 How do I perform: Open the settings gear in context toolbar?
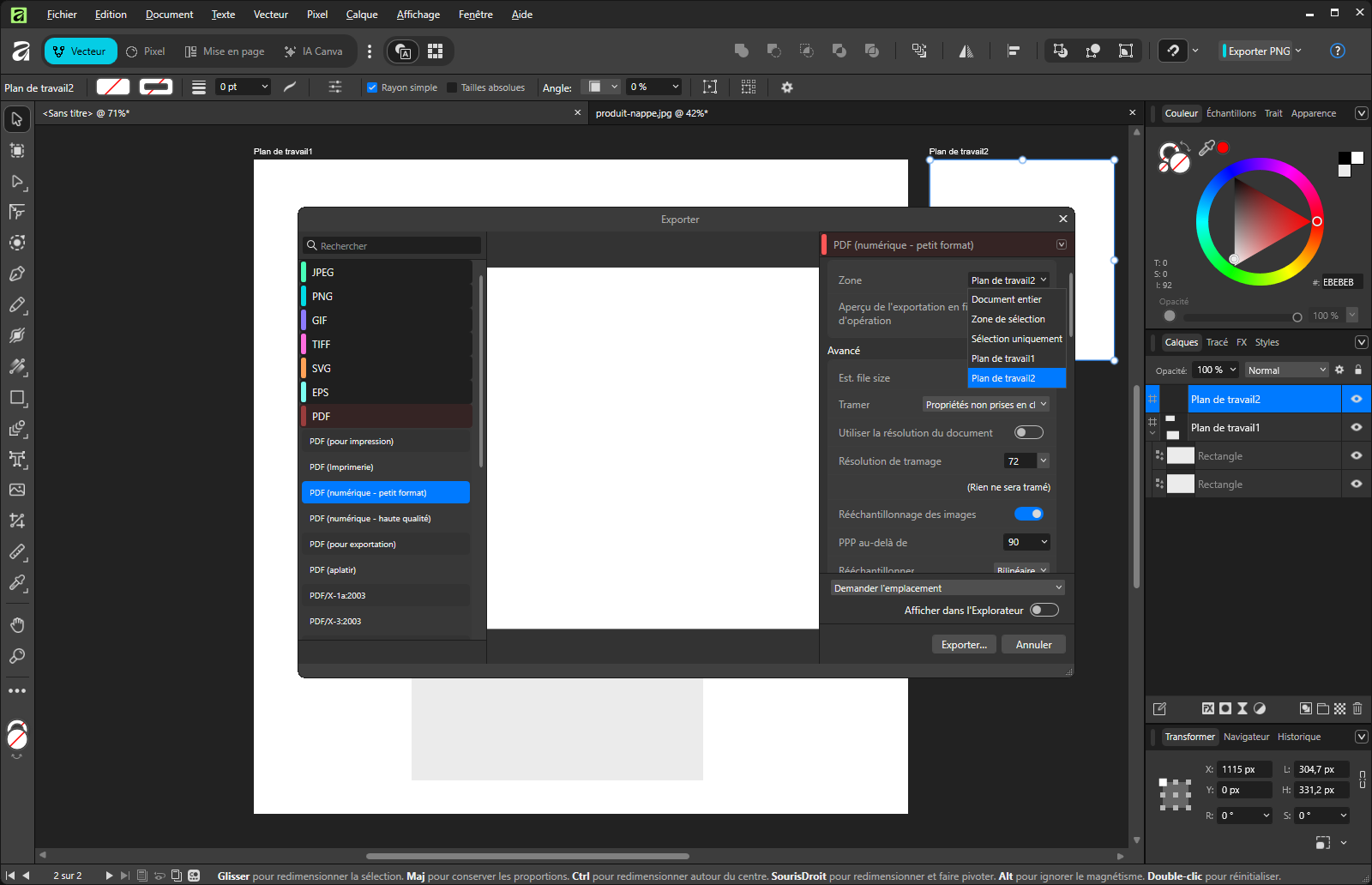[x=787, y=87]
